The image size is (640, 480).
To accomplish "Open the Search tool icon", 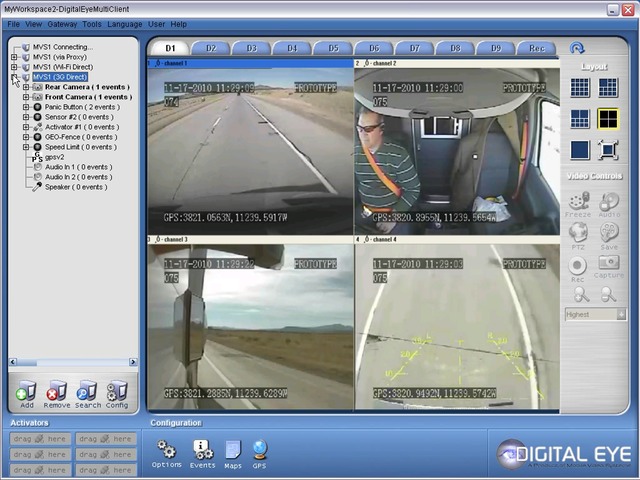I will point(87,392).
